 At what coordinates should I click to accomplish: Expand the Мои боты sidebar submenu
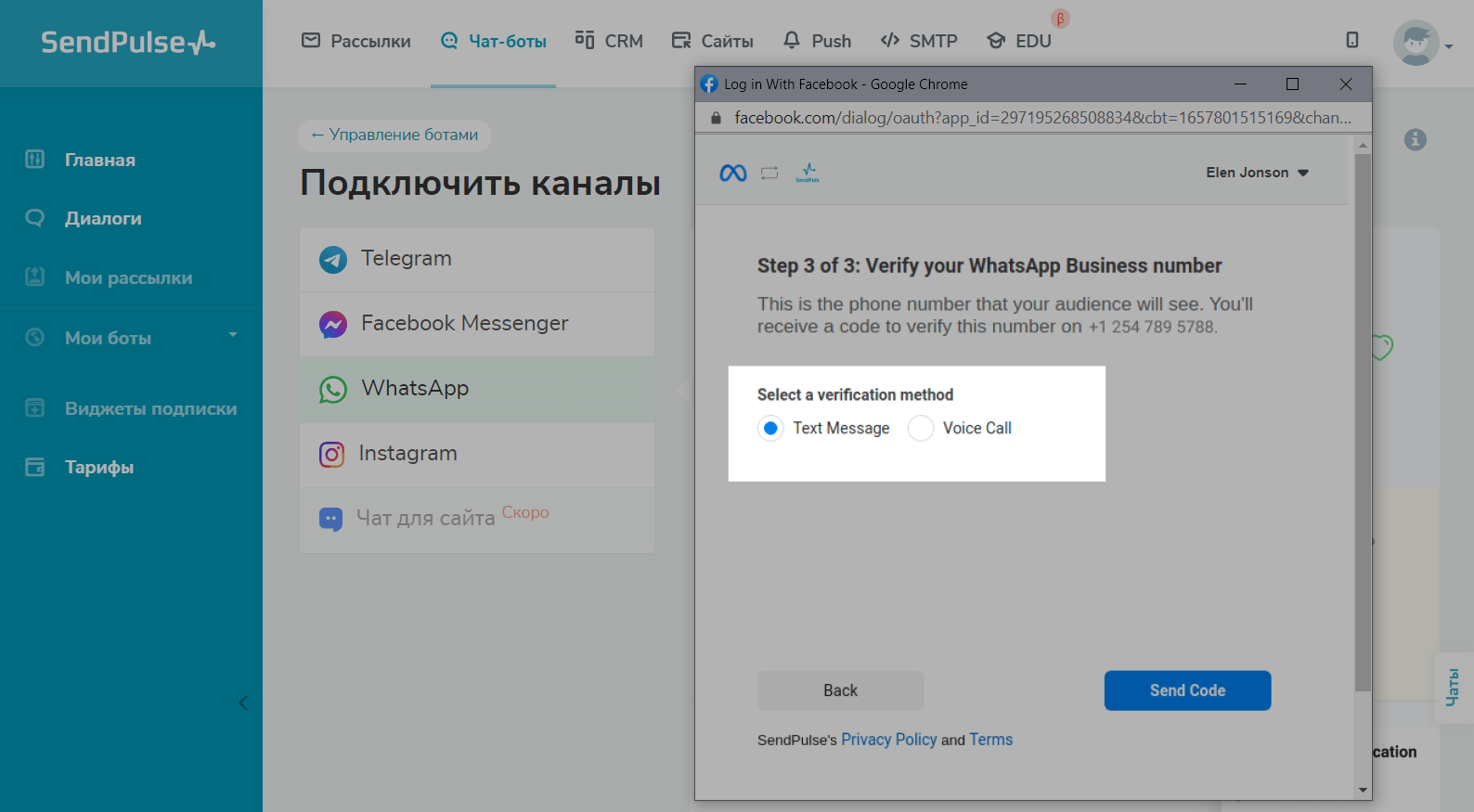point(232,335)
